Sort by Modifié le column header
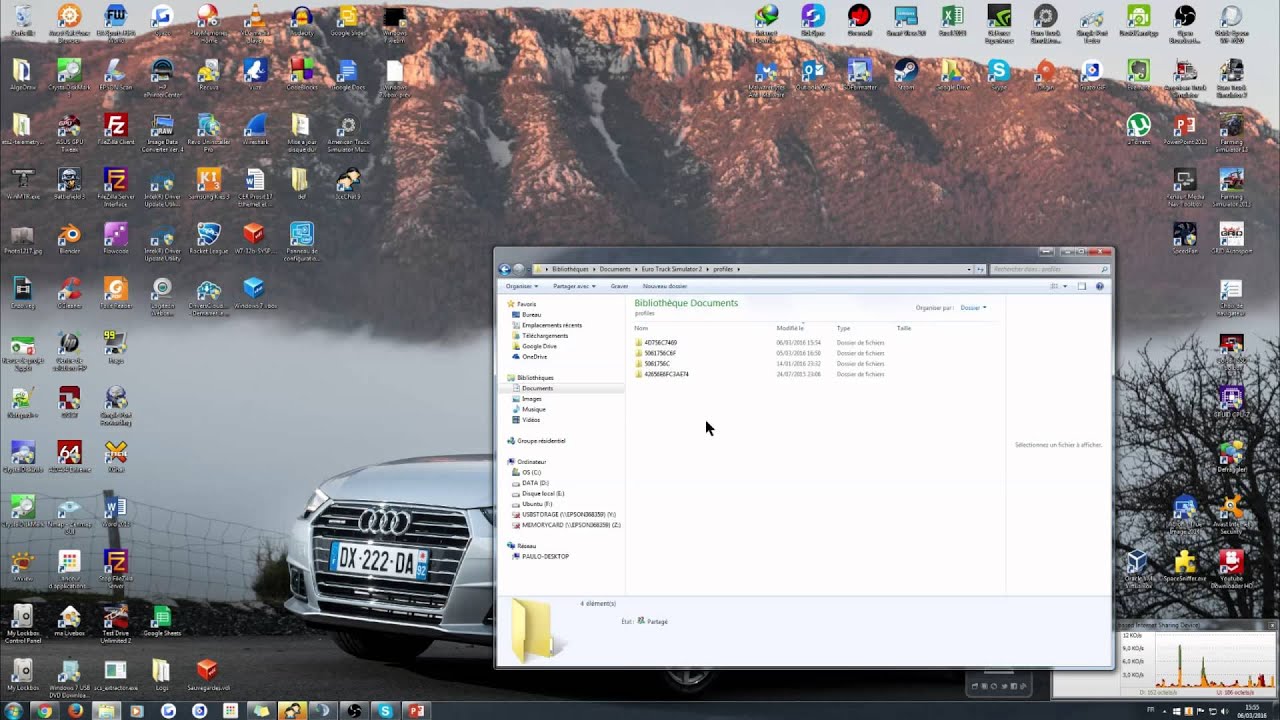 pyautogui.click(x=790, y=328)
